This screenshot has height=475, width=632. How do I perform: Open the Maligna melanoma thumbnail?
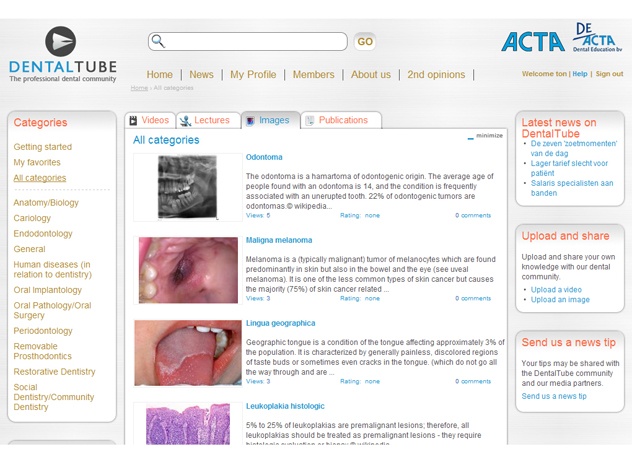(188, 270)
